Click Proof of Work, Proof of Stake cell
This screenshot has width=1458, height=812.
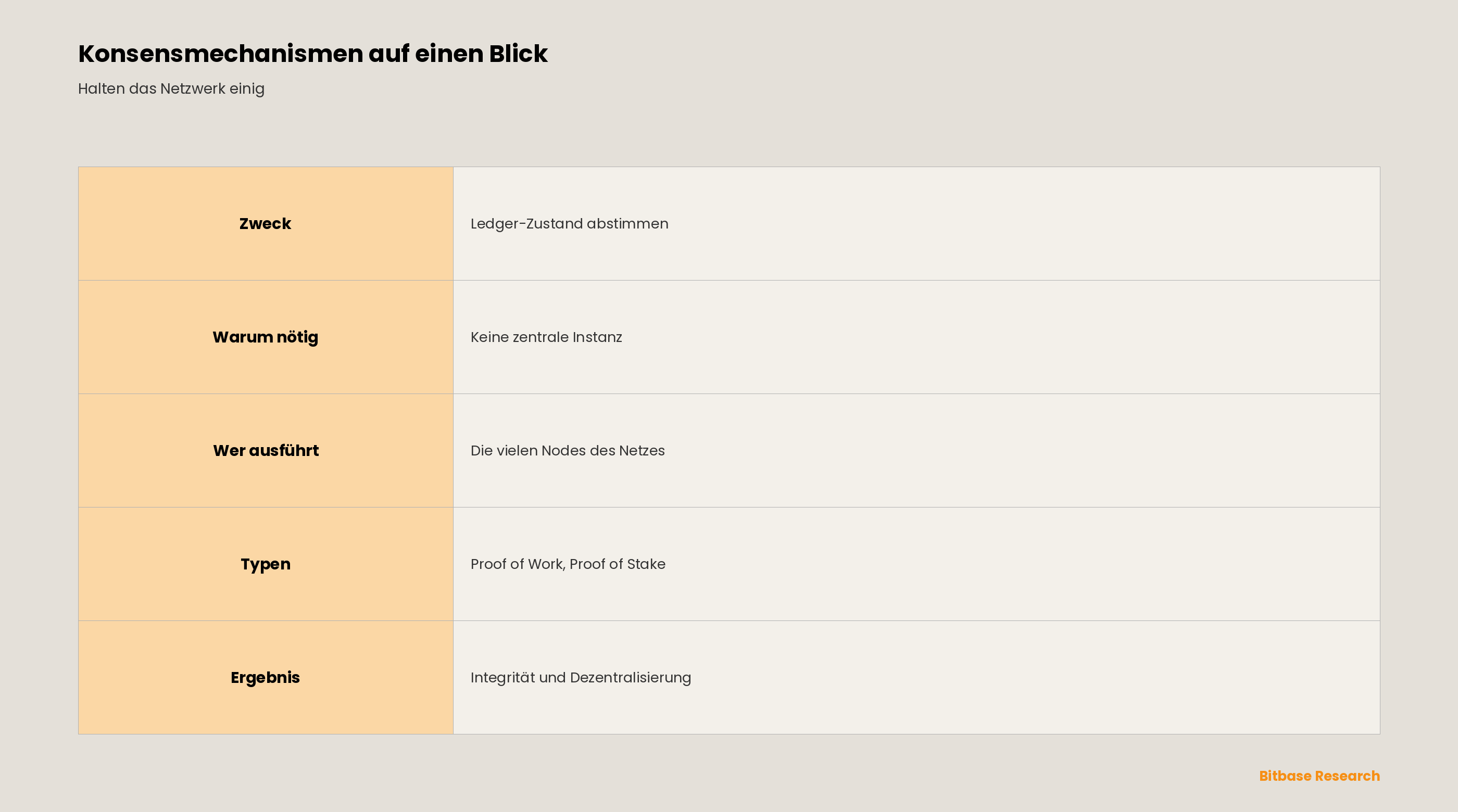[x=916, y=564]
